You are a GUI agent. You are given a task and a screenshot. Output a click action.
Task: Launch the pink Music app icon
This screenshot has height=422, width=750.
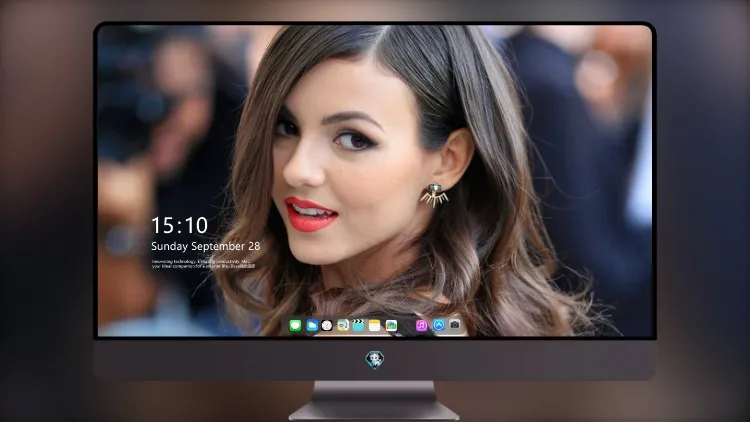(x=421, y=326)
